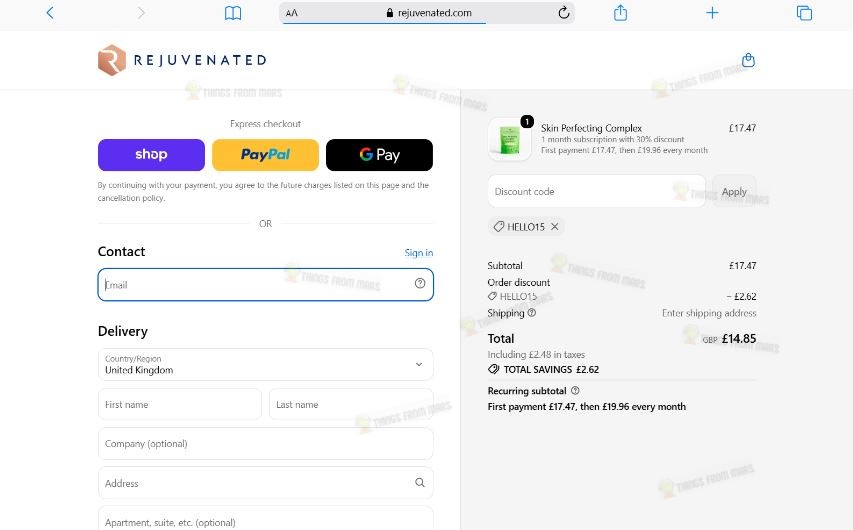The height and width of the screenshot is (530, 853).
Task: Click the Skin Perfecting Complex title
Action: tap(591, 128)
